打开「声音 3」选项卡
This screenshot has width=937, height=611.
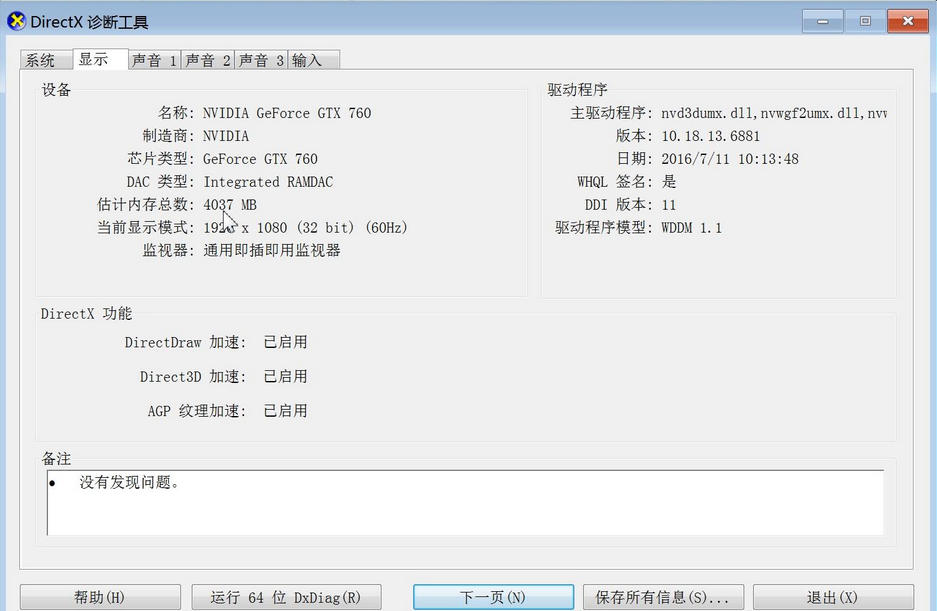point(261,59)
